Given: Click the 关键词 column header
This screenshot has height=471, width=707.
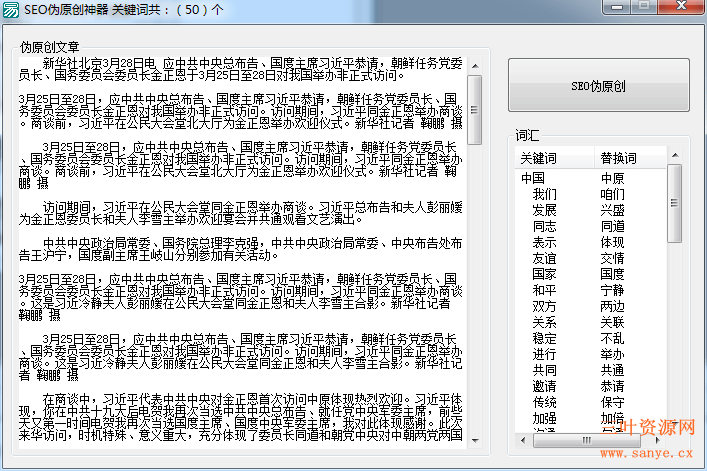Looking at the screenshot, I should point(555,158).
